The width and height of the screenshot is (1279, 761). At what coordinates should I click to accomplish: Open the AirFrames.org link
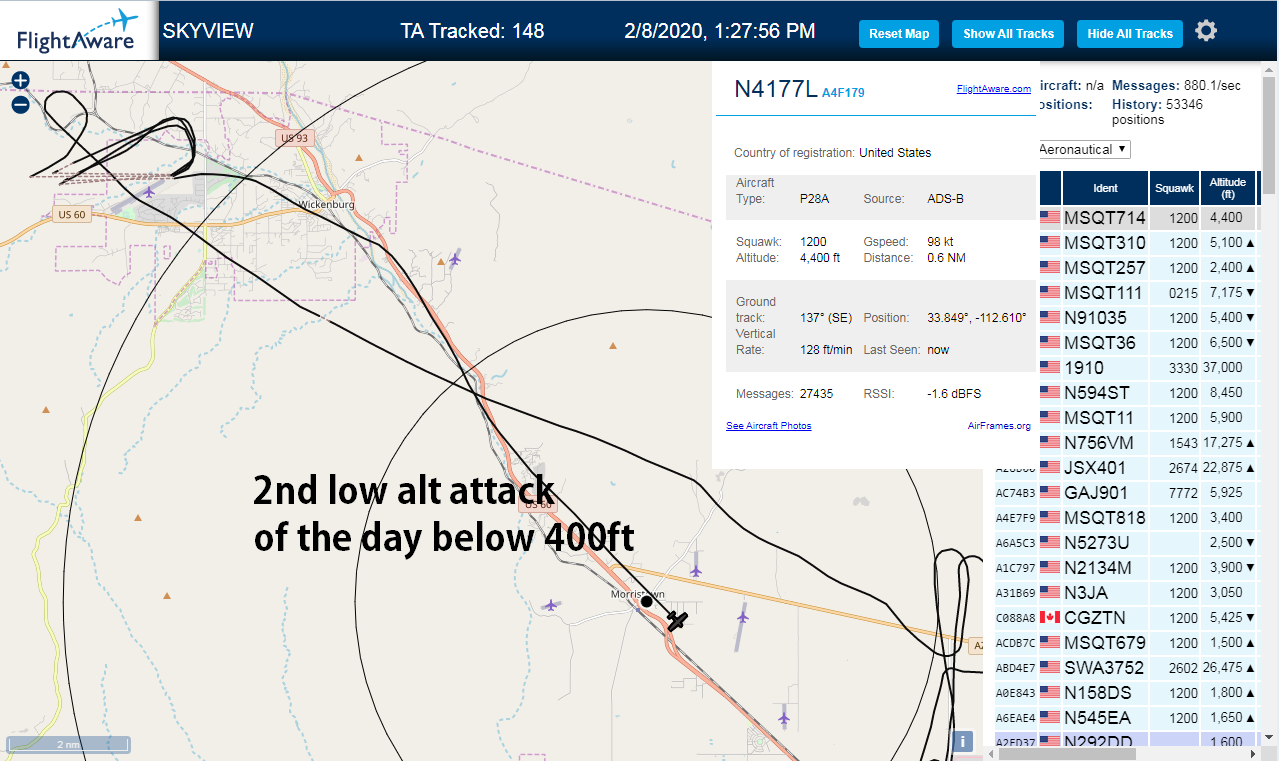(x=999, y=426)
